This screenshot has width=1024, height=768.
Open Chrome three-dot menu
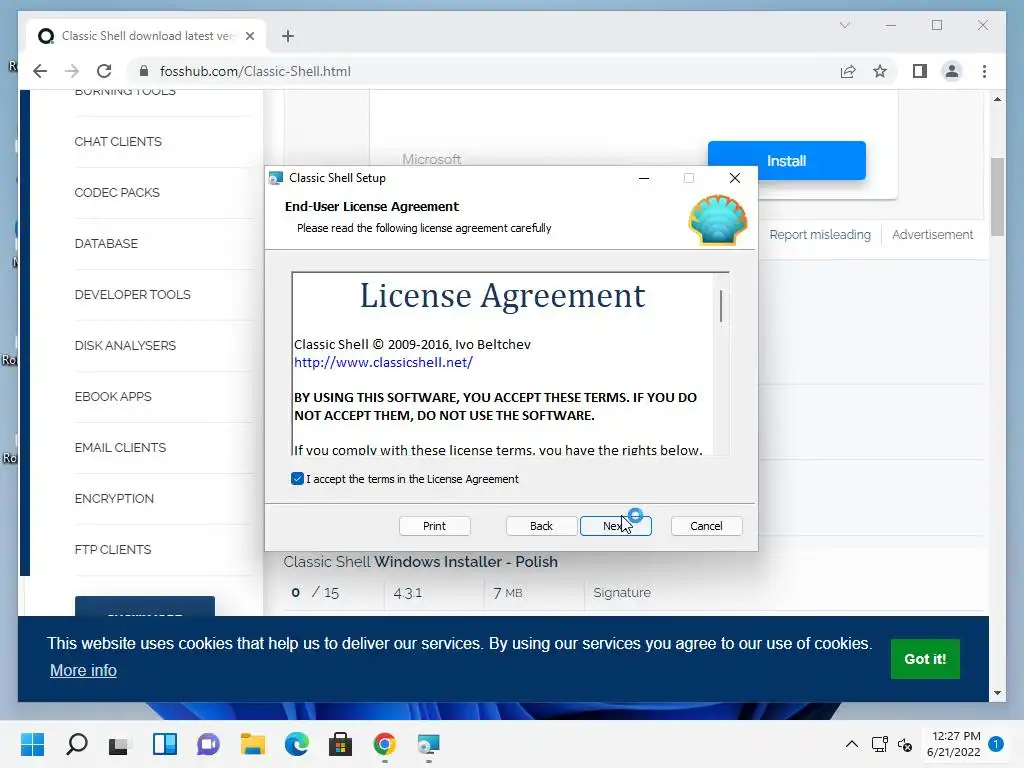point(984,71)
